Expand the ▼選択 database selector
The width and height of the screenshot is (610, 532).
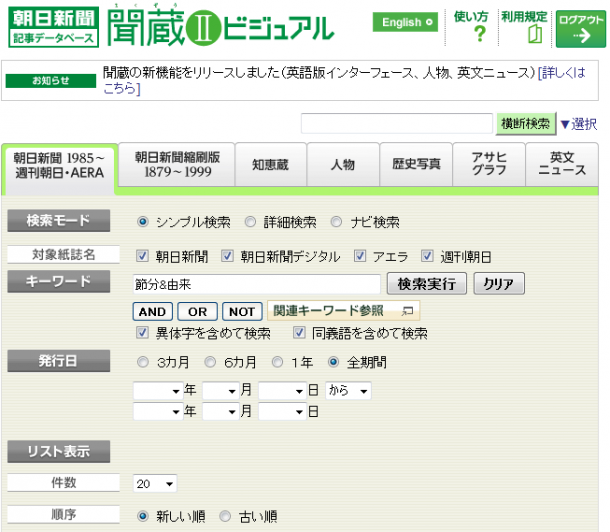579,124
